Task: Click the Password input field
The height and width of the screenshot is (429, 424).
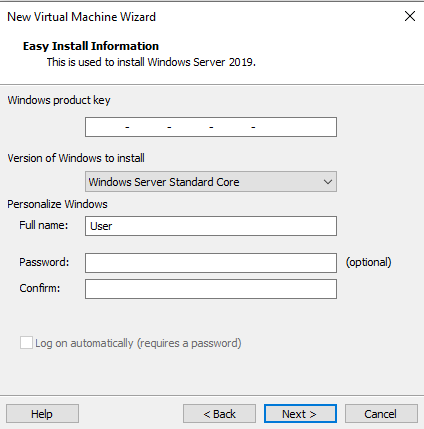Action: [x=211, y=263]
